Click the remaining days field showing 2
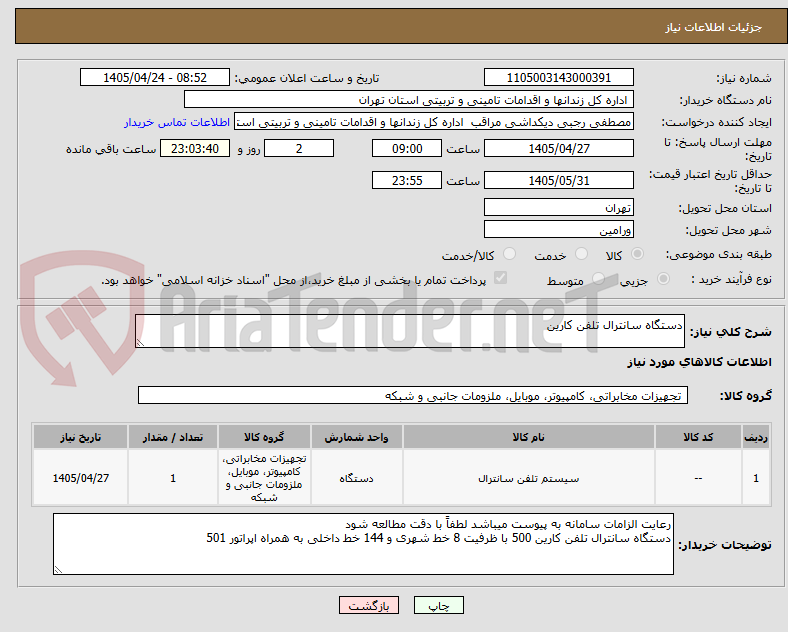The height and width of the screenshot is (632, 788). [x=299, y=148]
